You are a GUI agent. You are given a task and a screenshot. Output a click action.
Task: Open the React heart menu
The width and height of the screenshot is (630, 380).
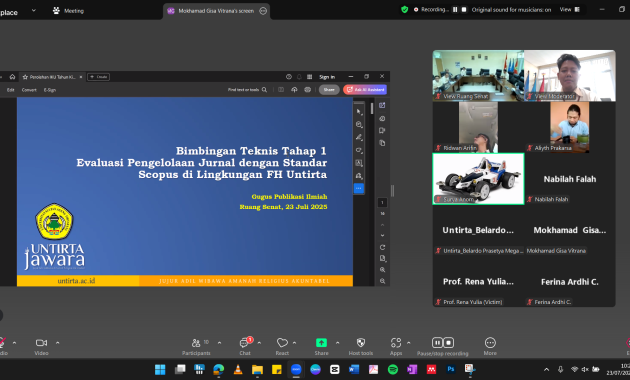click(x=282, y=346)
